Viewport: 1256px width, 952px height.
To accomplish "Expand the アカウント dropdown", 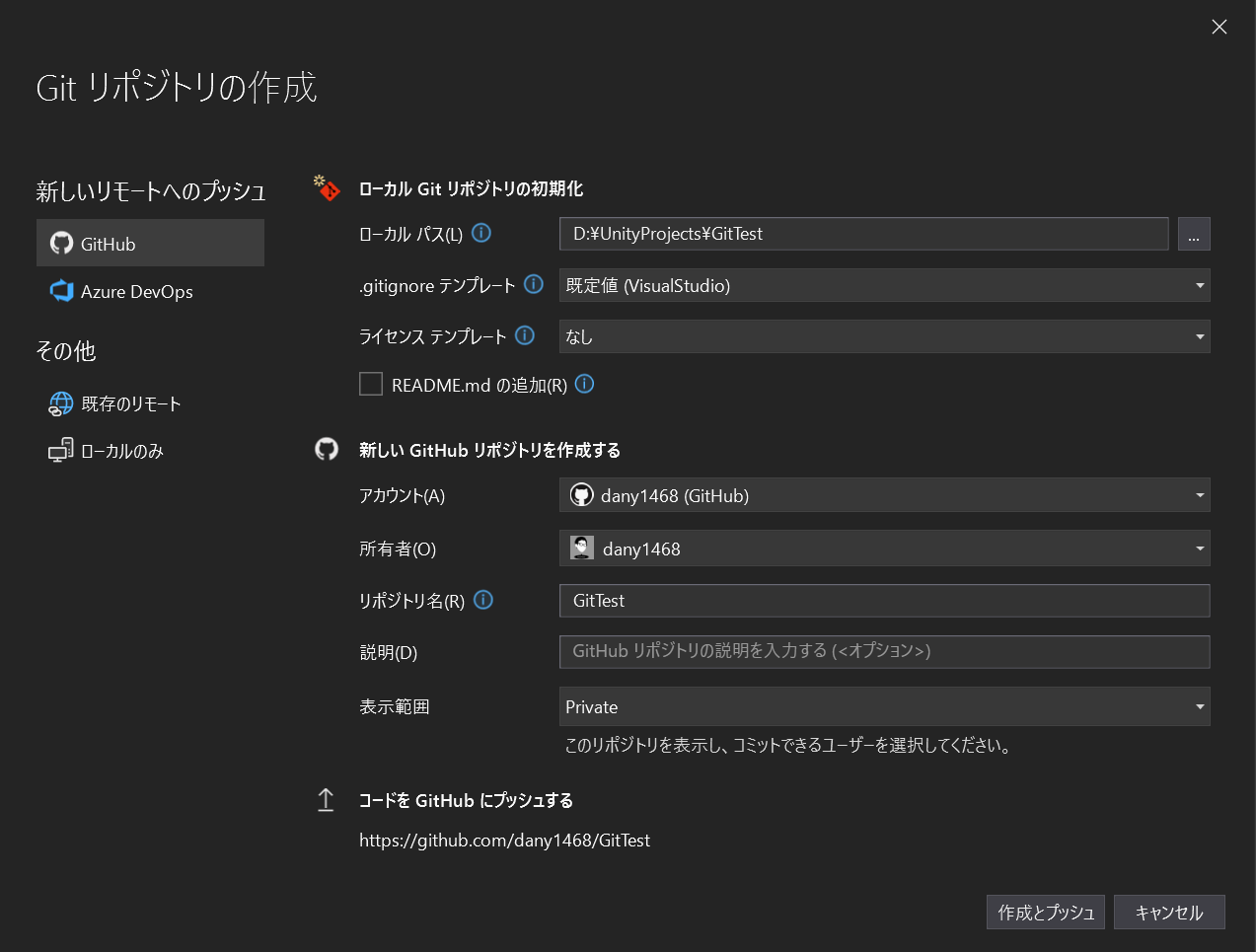I will [884, 495].
